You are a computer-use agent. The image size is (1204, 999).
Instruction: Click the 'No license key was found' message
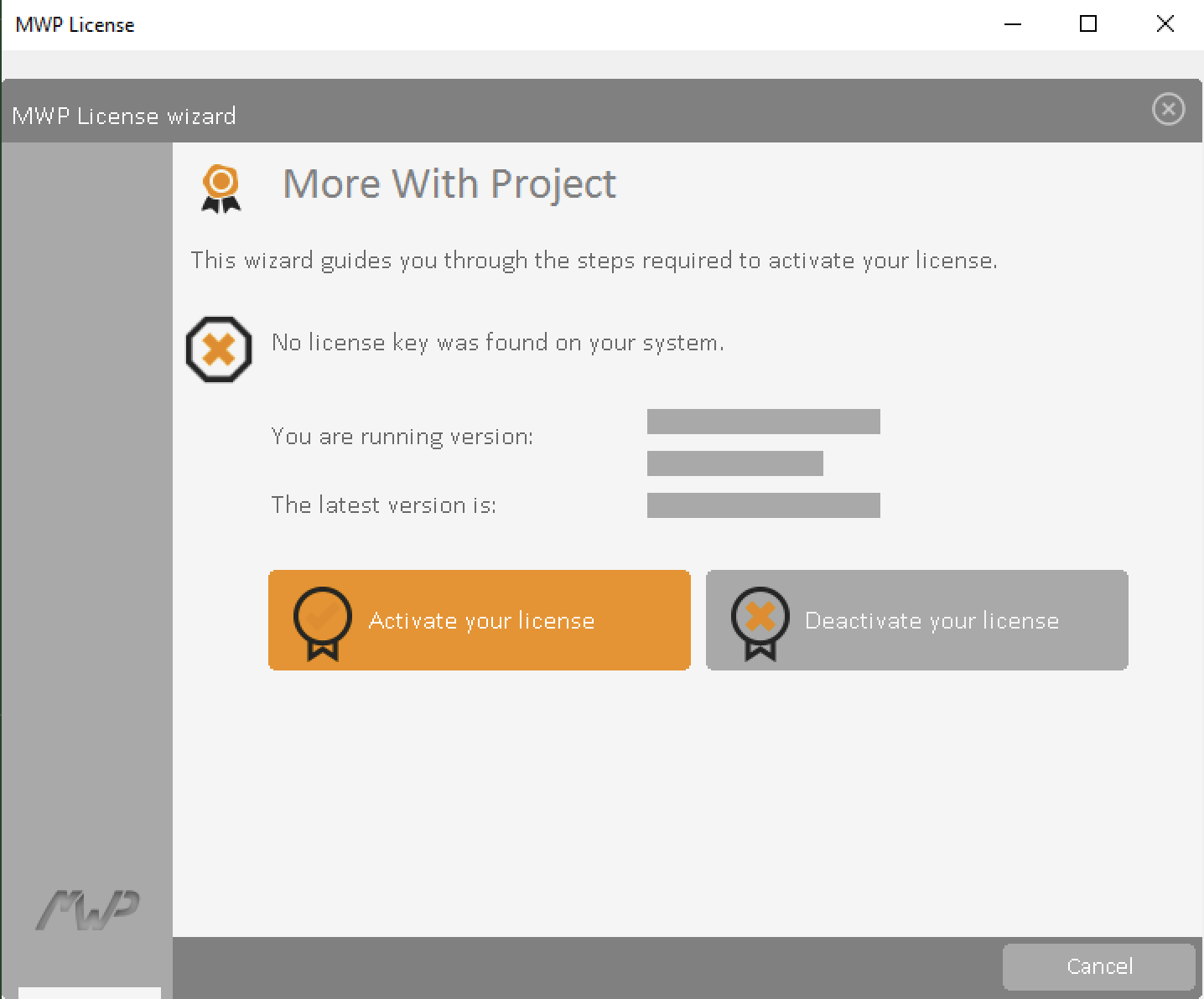tap(498, 343)
